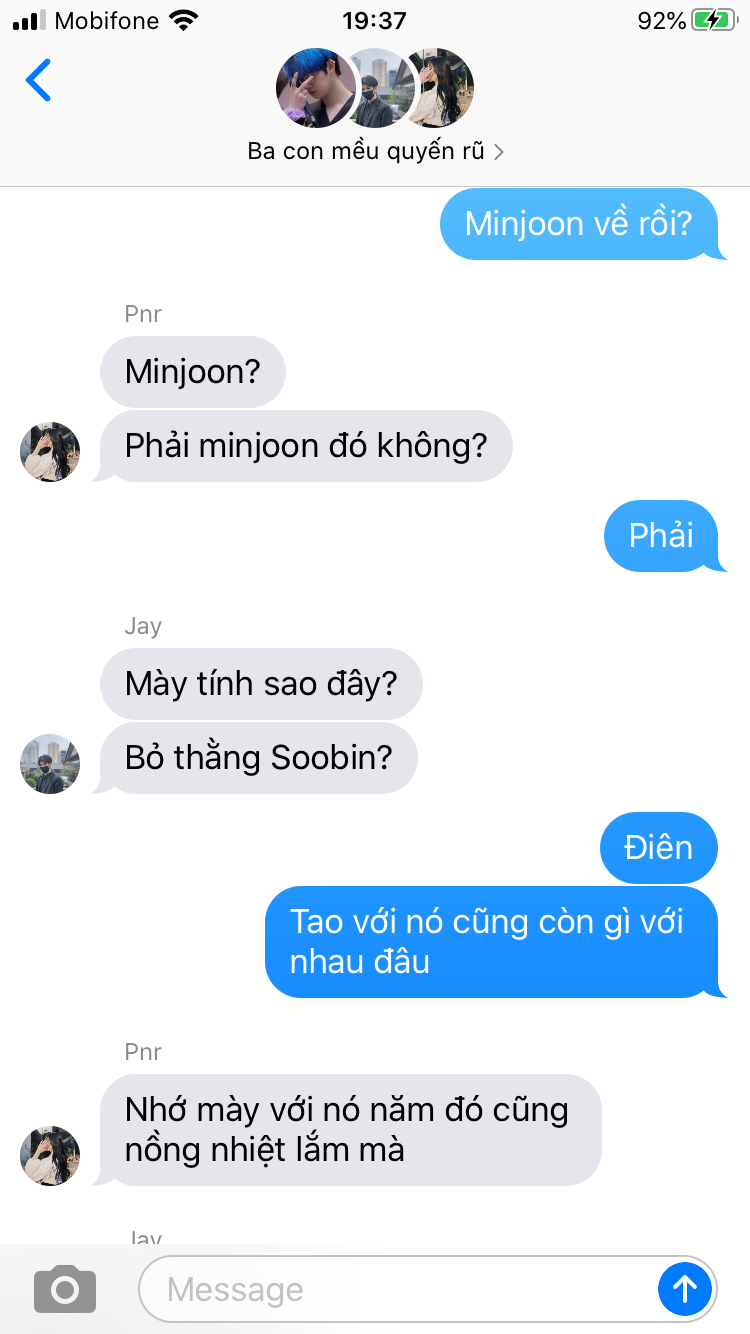Tap the Wi-Fi icon in status bar
The width and height of the screenshot is (750, 1334).
[x=183, y=20]
